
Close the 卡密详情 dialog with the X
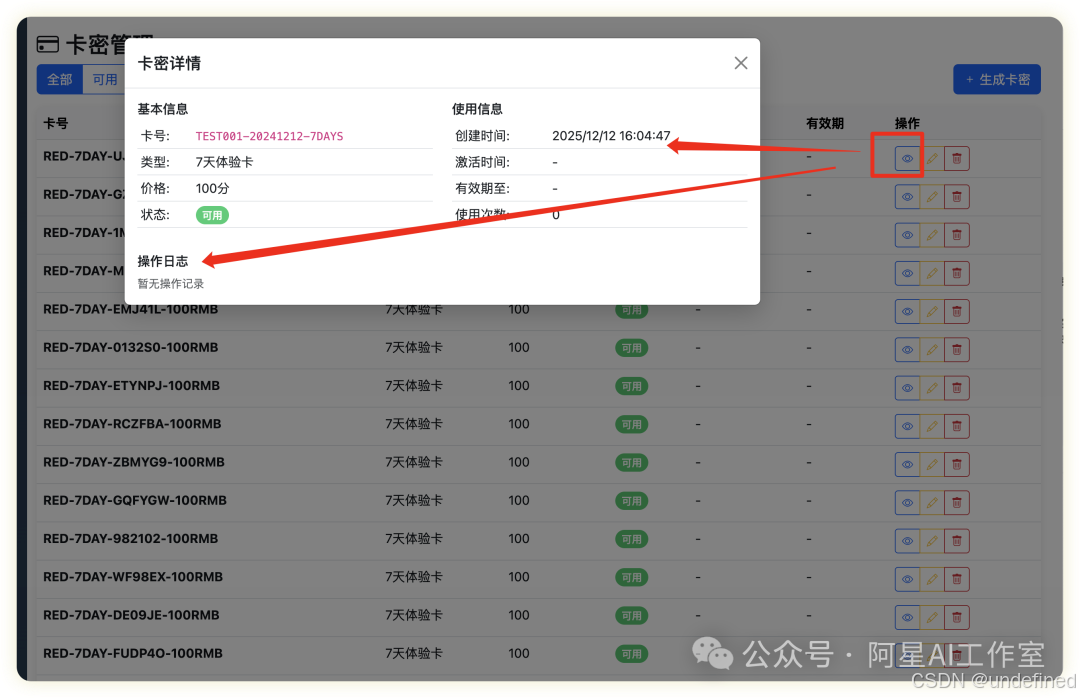(740, 63)
